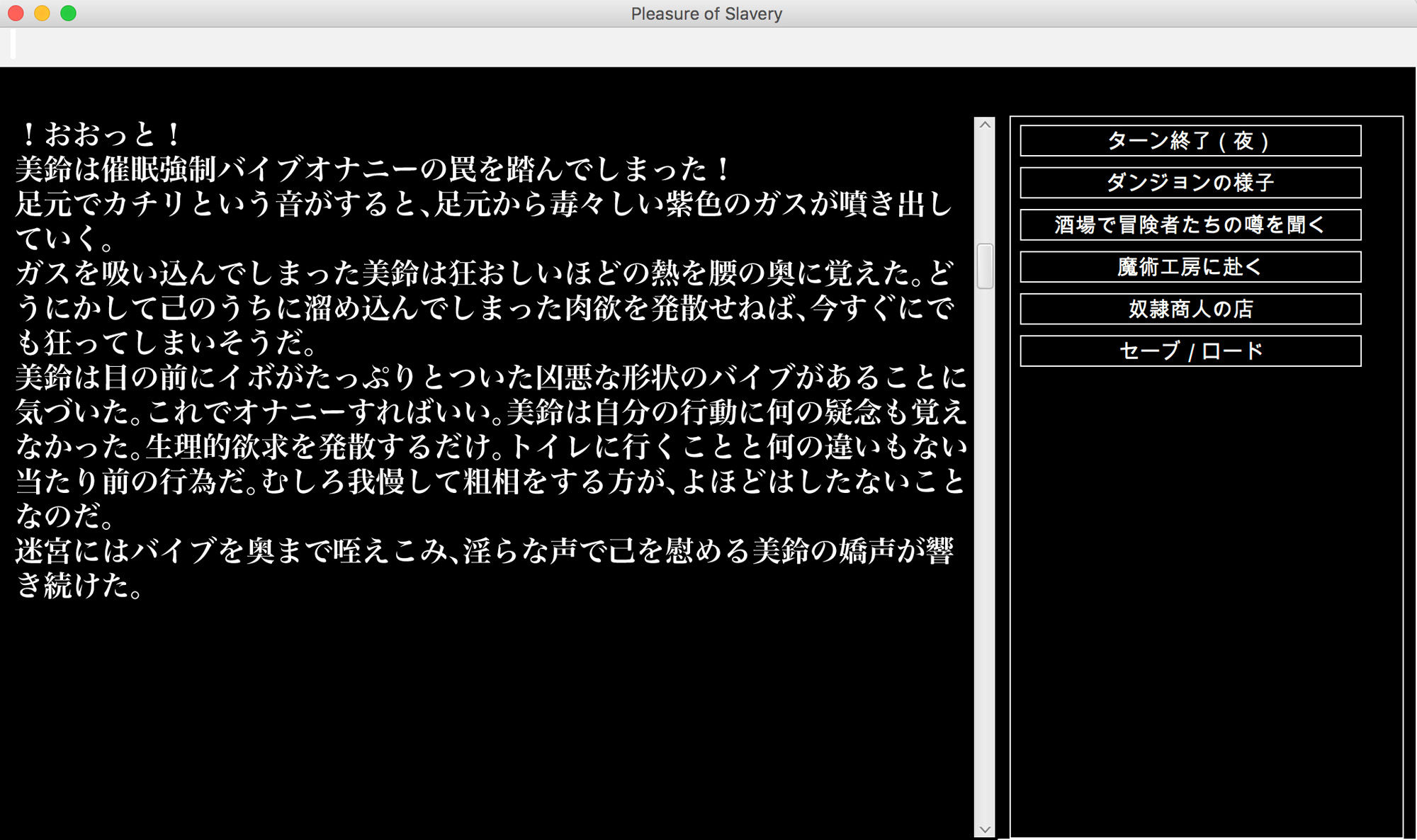The image size is (1417, 840).
Task: Open the セーブ / ロード menu
Action: 1190,350
